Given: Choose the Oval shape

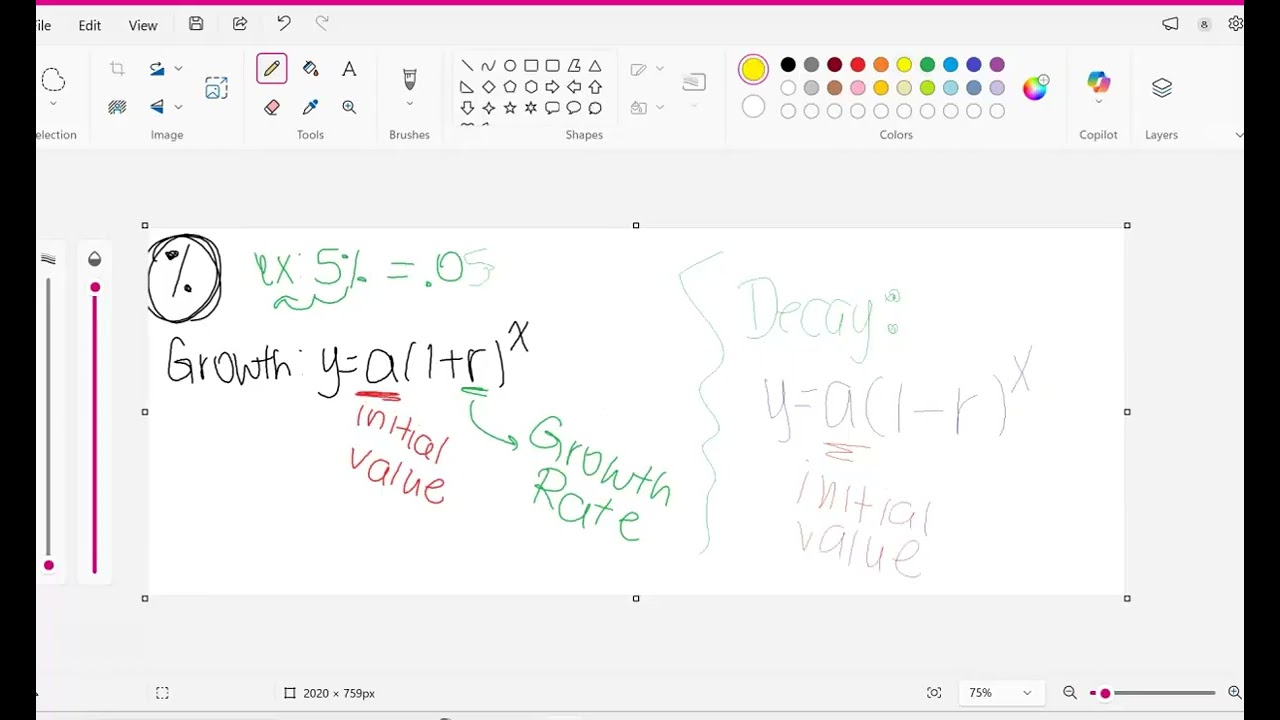Looking at the screenshot, I should point(510,66).
